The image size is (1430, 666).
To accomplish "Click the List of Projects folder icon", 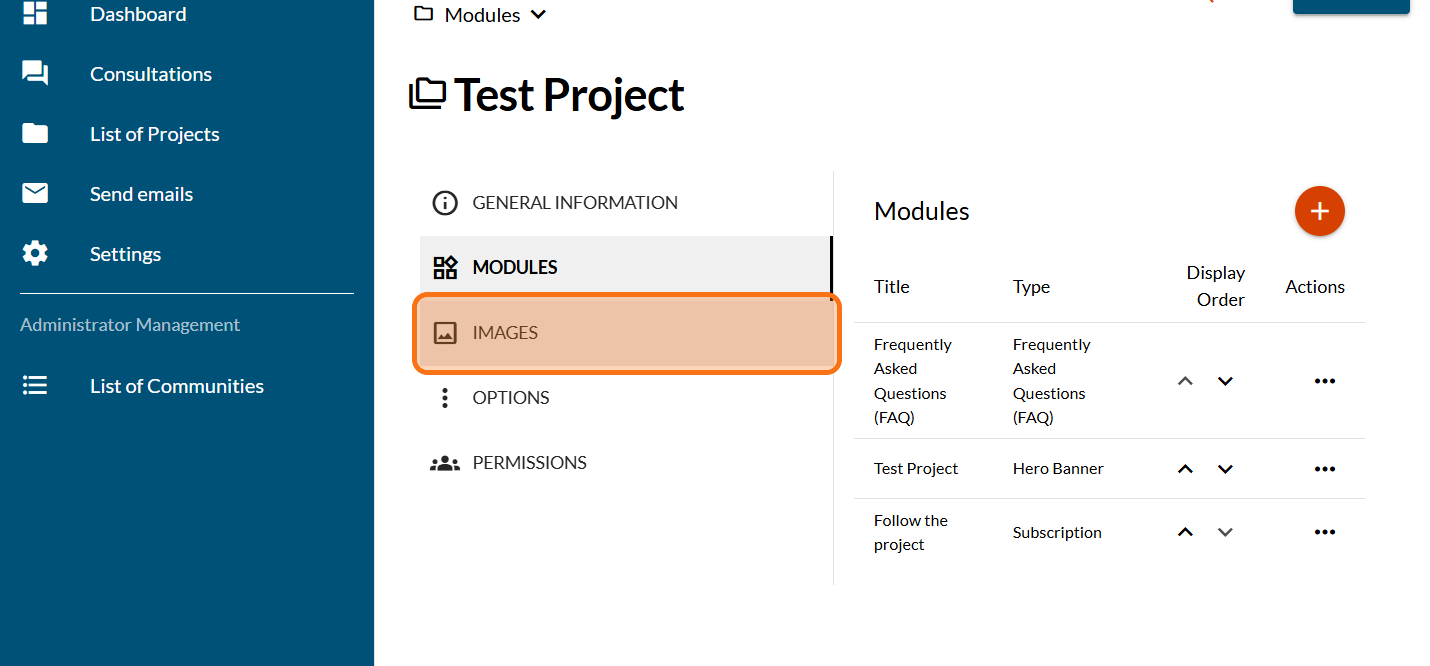I will coord(35,134).
